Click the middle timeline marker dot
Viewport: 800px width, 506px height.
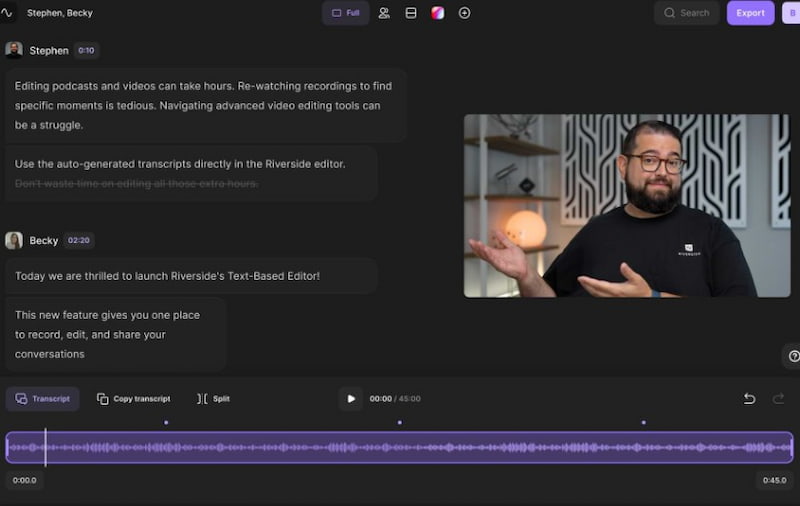click(x=399, y=422)
